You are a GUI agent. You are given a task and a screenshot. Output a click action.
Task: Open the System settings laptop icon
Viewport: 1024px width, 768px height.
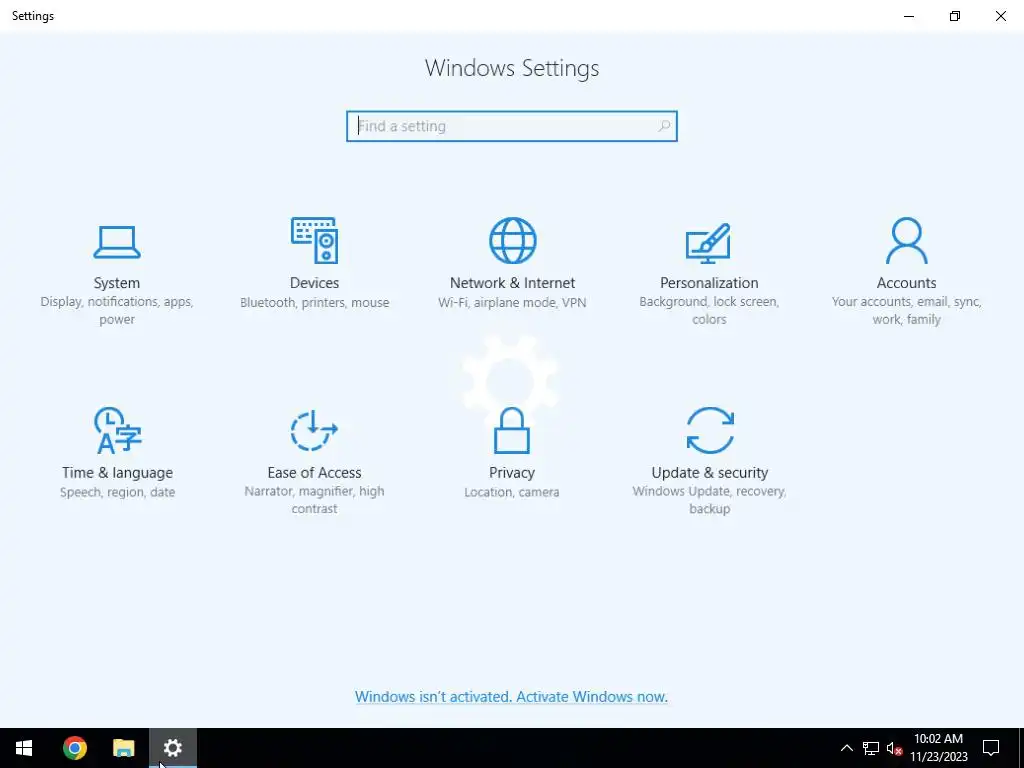(x=117, y=242)
